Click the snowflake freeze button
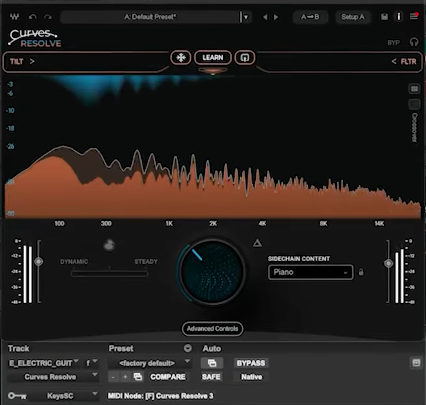 (181, 58)
